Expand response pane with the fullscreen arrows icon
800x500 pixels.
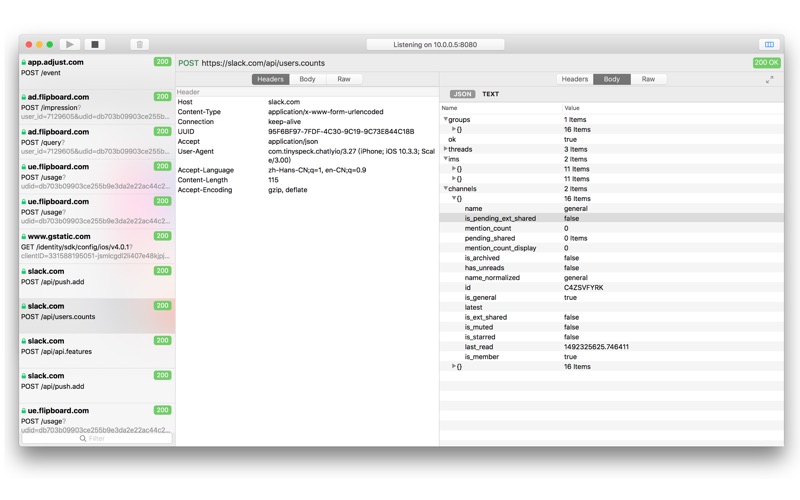click(x=769, y=80)
